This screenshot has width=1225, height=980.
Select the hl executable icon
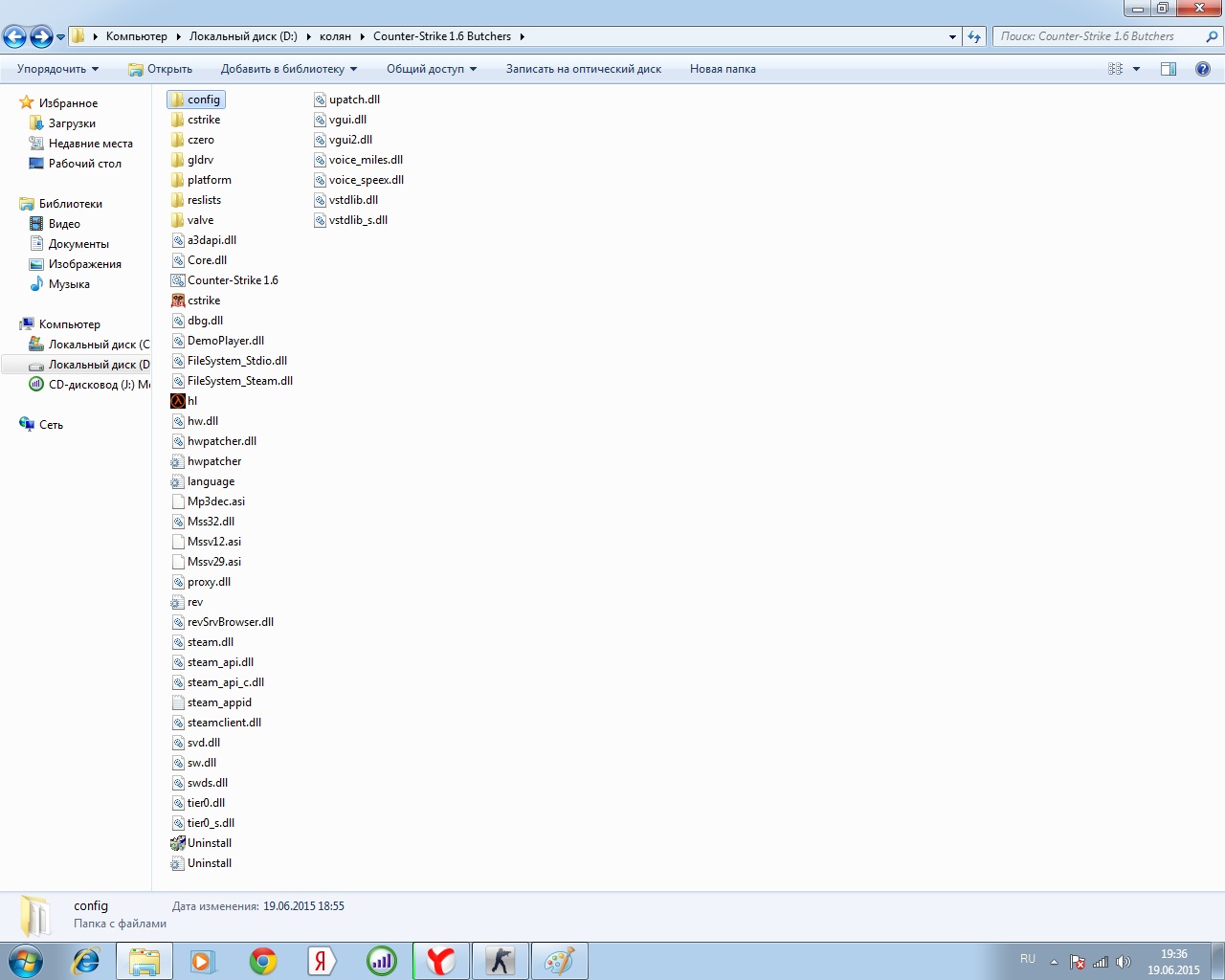coord(177,401)
